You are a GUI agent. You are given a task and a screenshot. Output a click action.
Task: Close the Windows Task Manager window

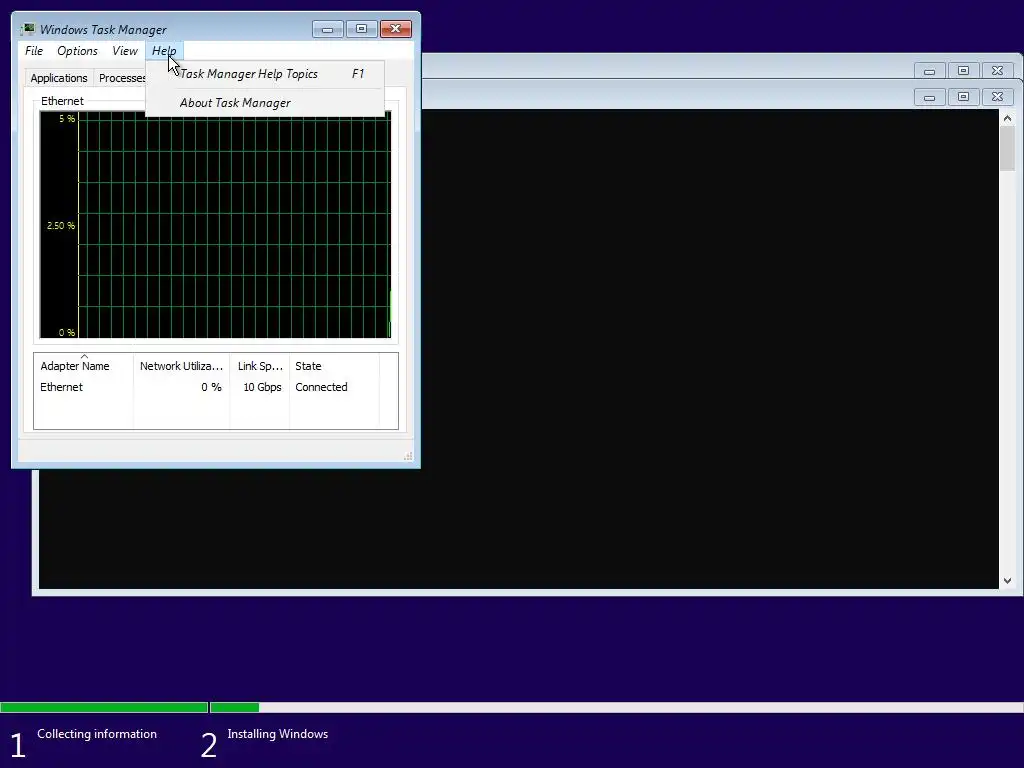click(396, 29)
